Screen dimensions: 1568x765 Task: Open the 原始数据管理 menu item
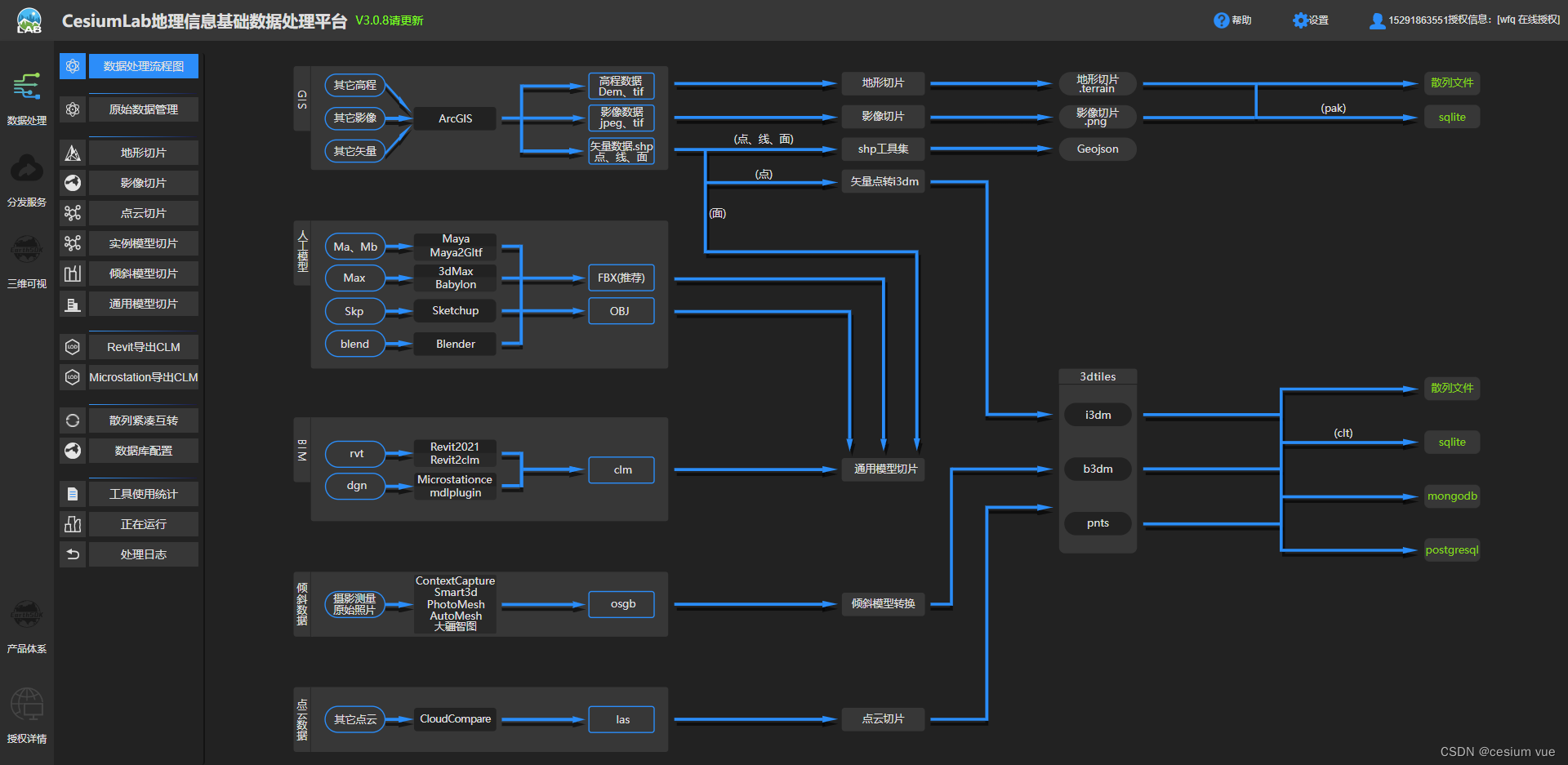[x=144, y=109]
